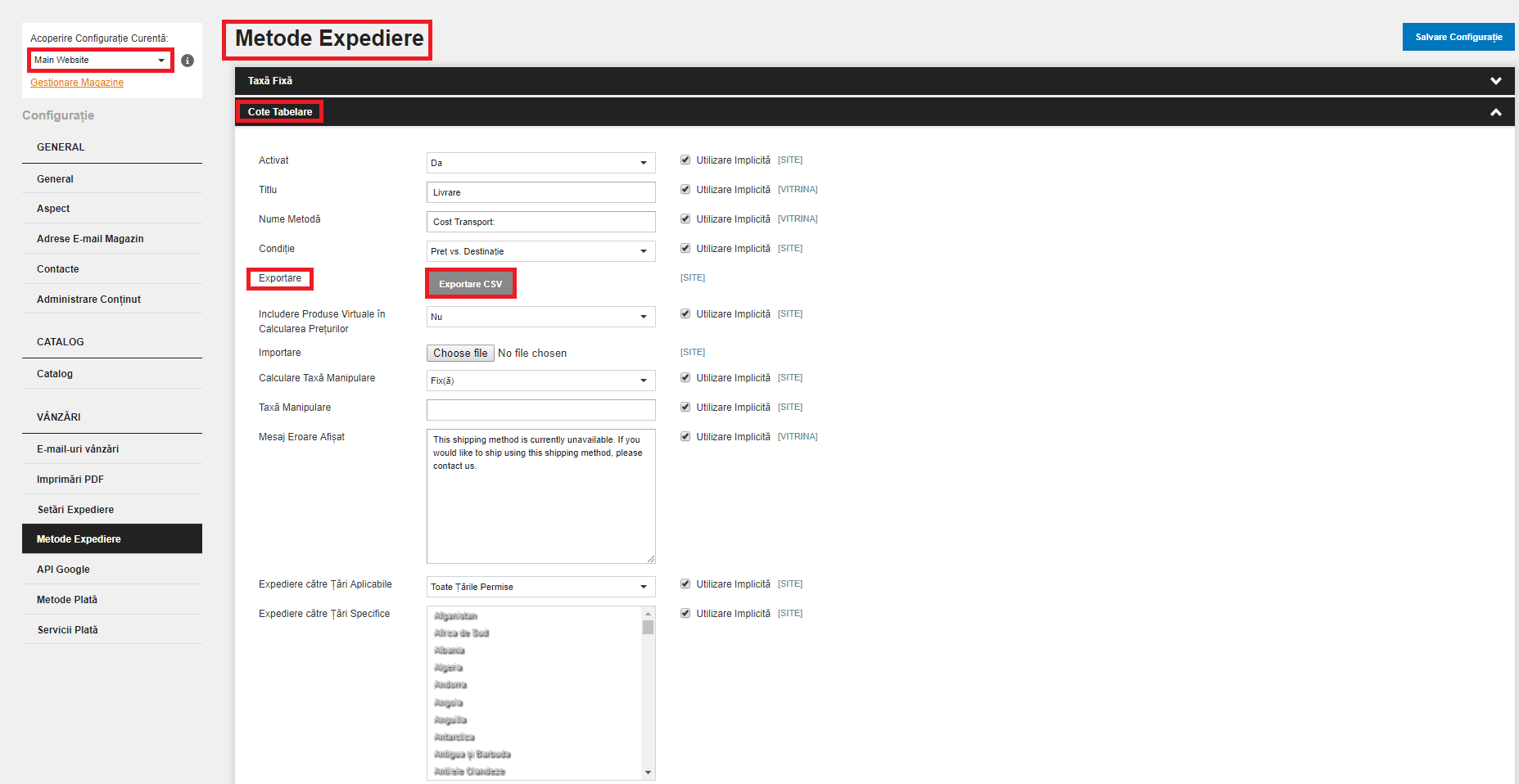The width and height of the screenshot is (1519, 784).
Task: Open the Condiție dropdown
Action: 541,251
